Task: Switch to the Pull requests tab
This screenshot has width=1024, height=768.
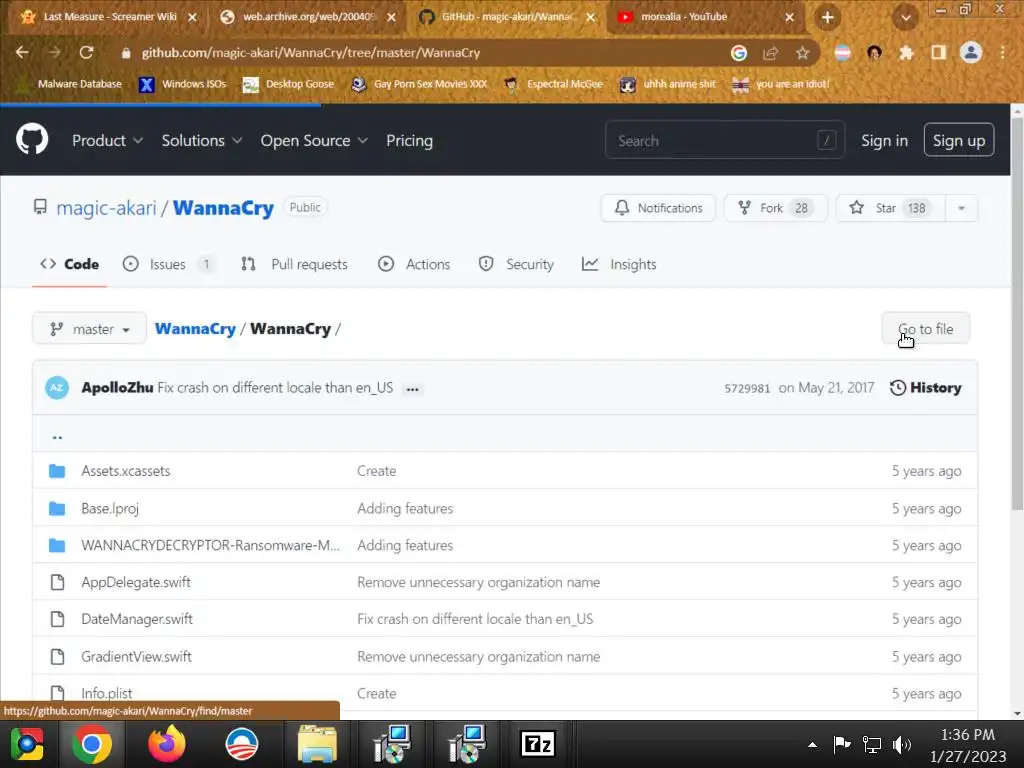Action: [x=295, y=264]
